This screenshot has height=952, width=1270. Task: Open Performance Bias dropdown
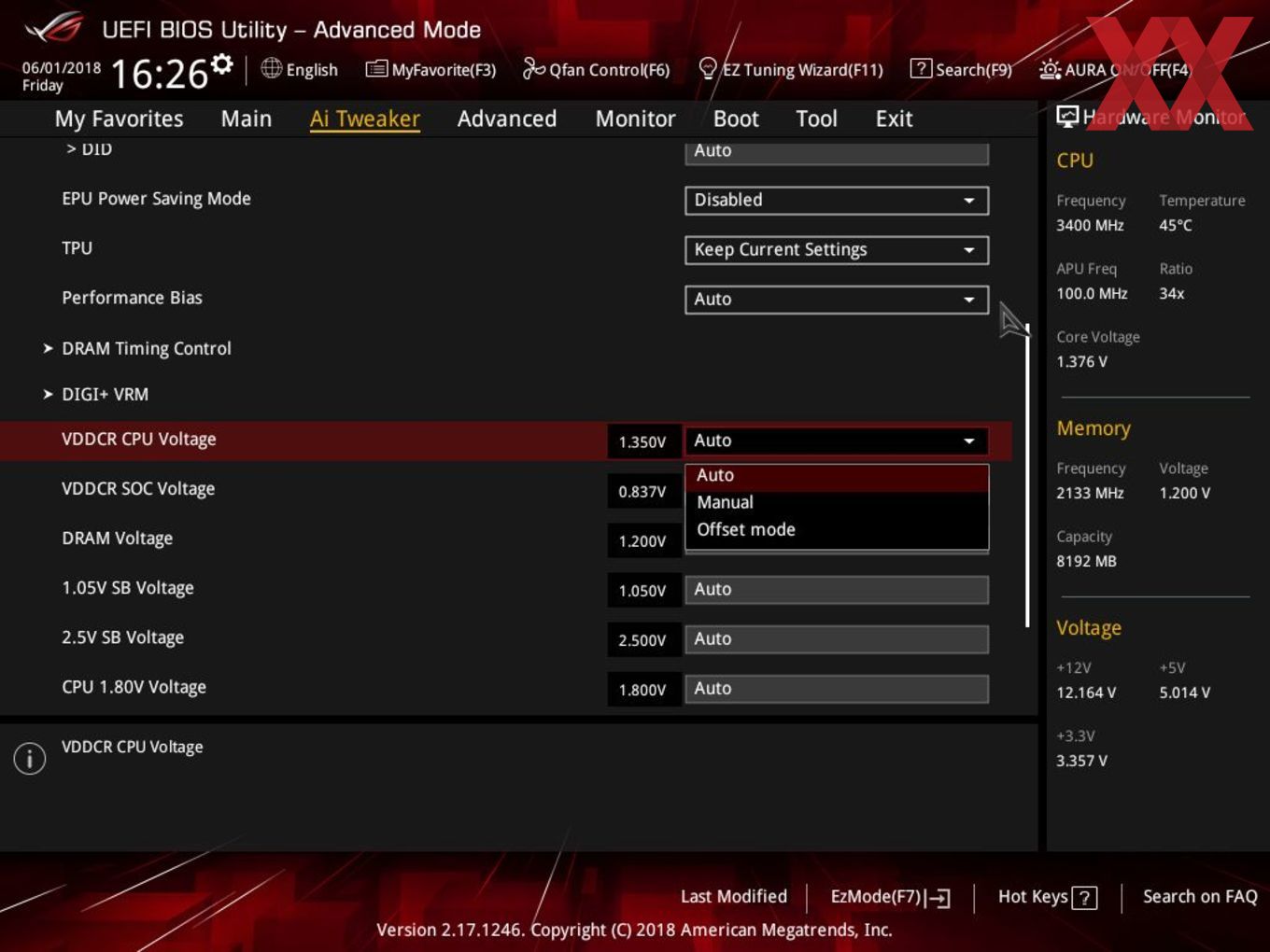tap(837, 300)
